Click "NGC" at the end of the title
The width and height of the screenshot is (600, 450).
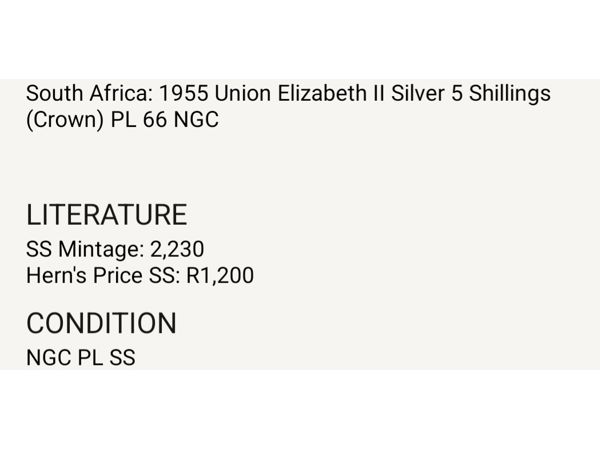(197, 120)
